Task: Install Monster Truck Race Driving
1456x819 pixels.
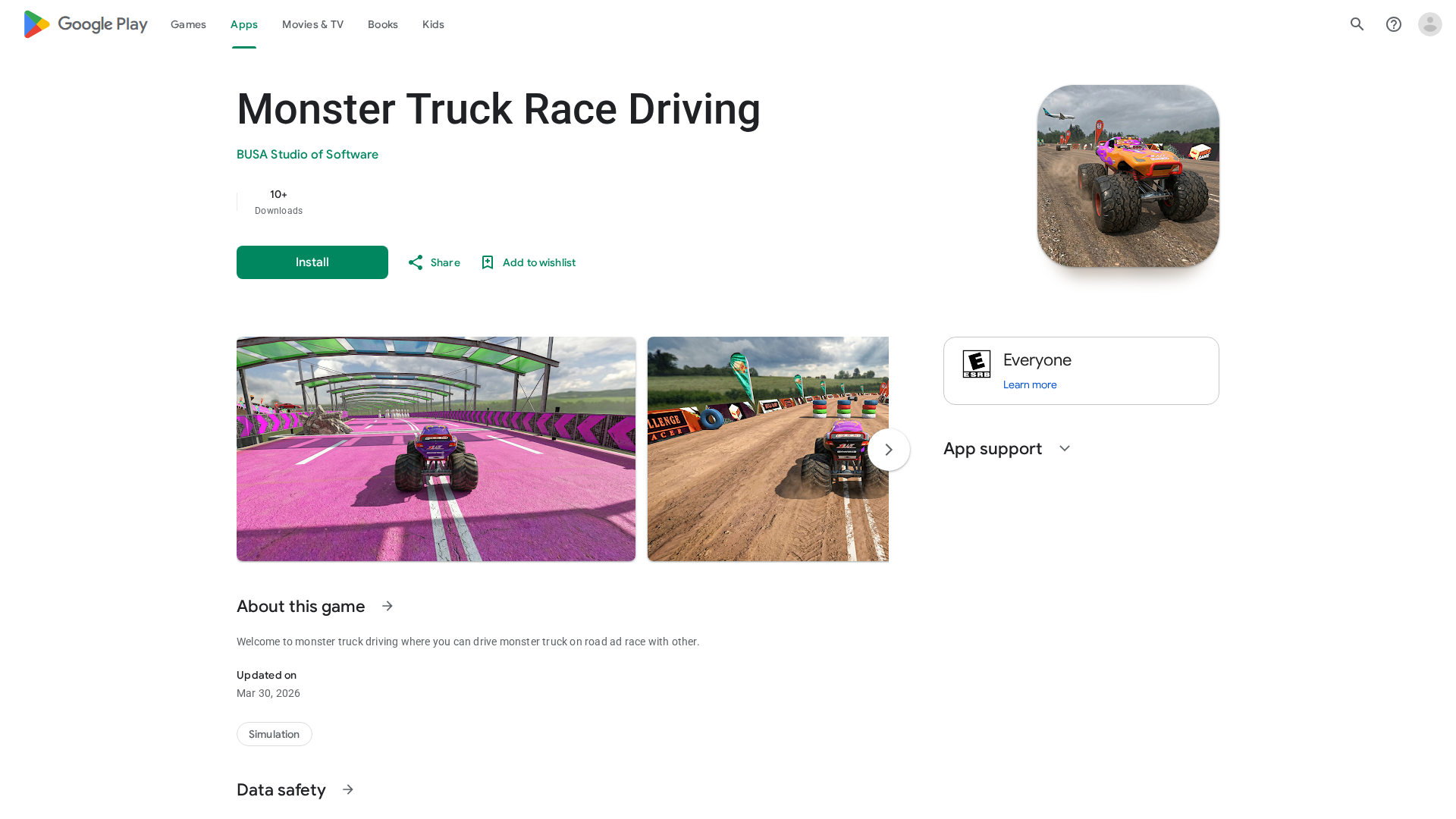Action: tap(312, 262)
